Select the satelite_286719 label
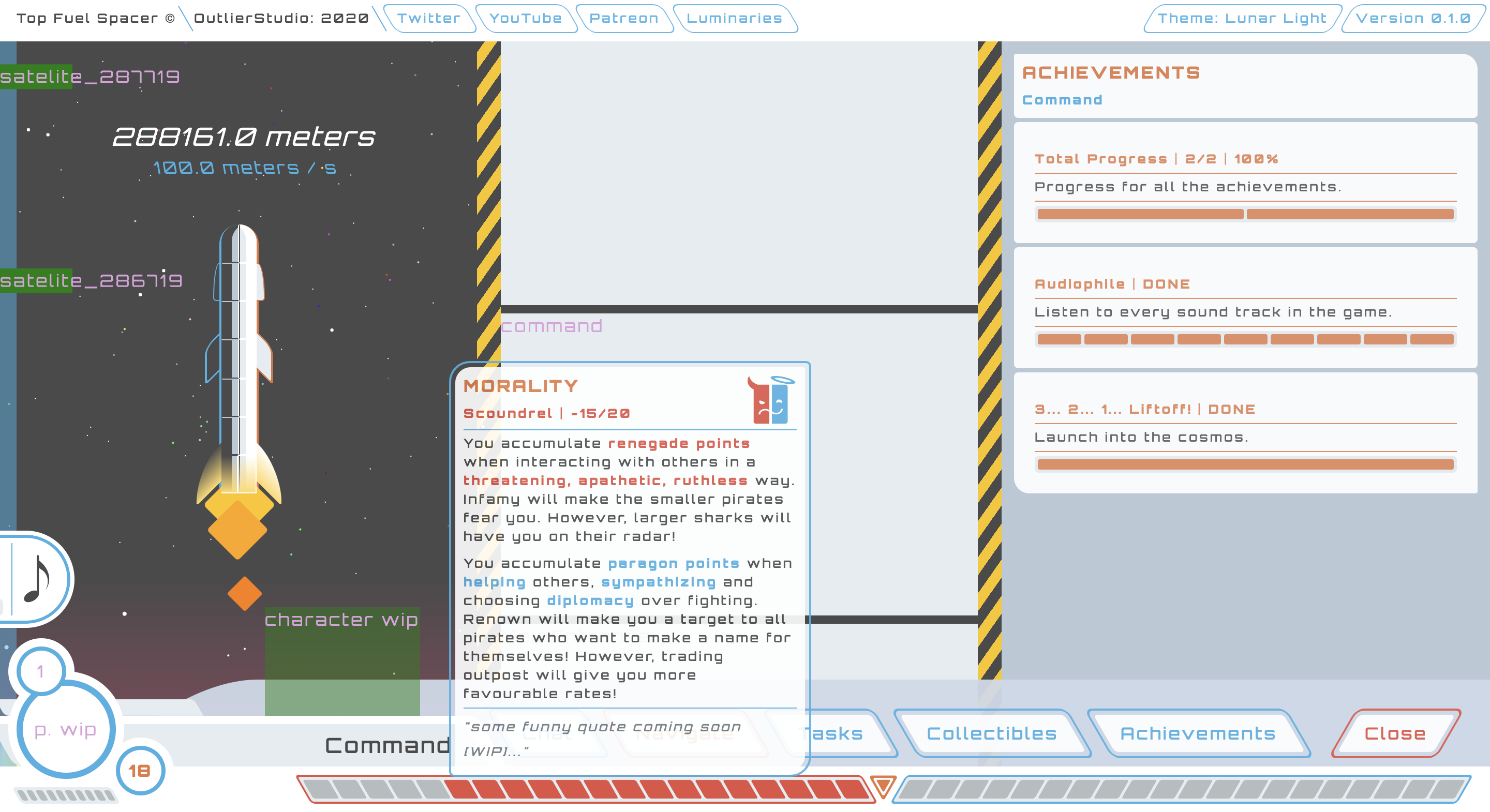This screenshot has height=812, width=1490. pos(92,280)
